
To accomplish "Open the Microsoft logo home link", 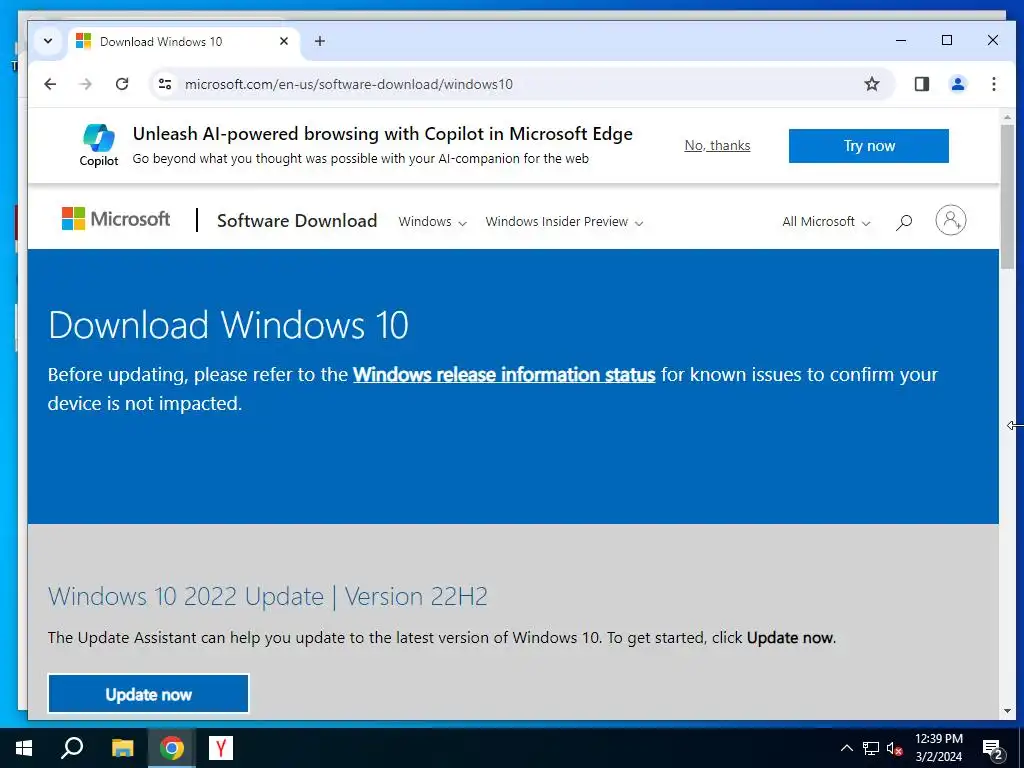I will tap(116, 219).
